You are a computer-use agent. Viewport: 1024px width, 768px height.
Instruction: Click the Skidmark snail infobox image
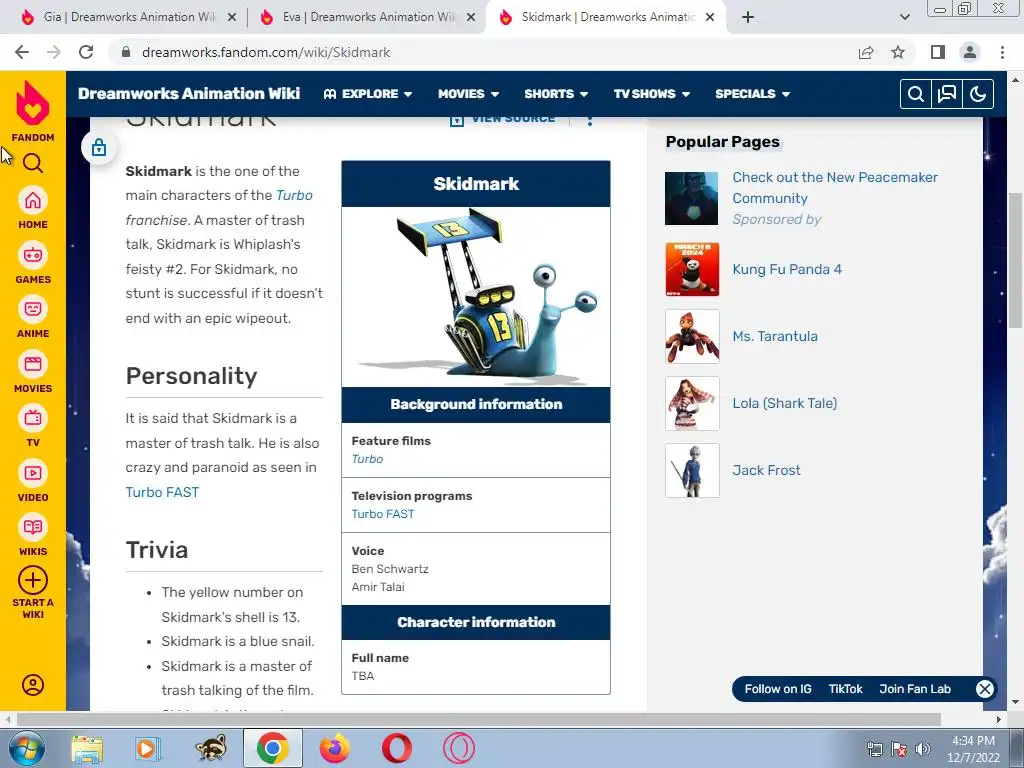pyautogui.click(x=476, y=297)
